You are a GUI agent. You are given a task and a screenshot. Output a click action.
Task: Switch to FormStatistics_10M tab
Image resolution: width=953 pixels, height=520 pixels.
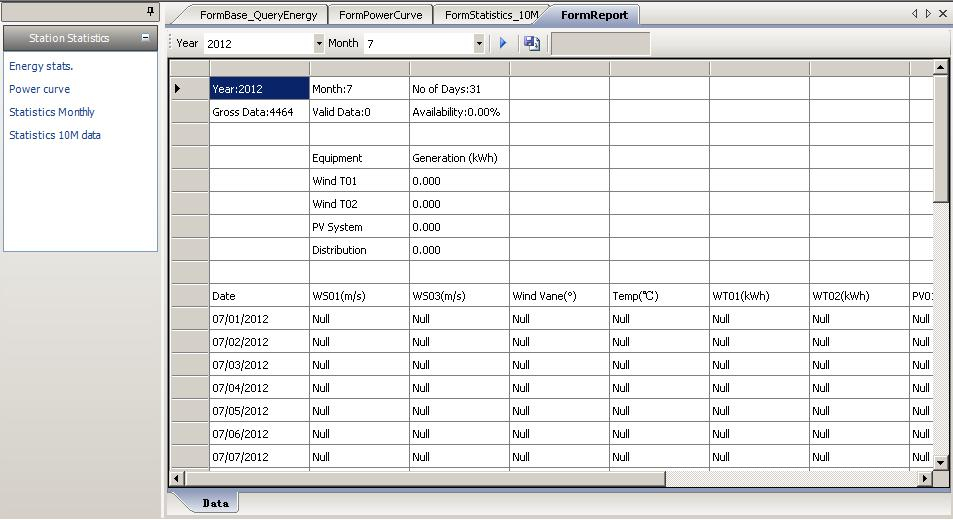[x=490, y=15]
